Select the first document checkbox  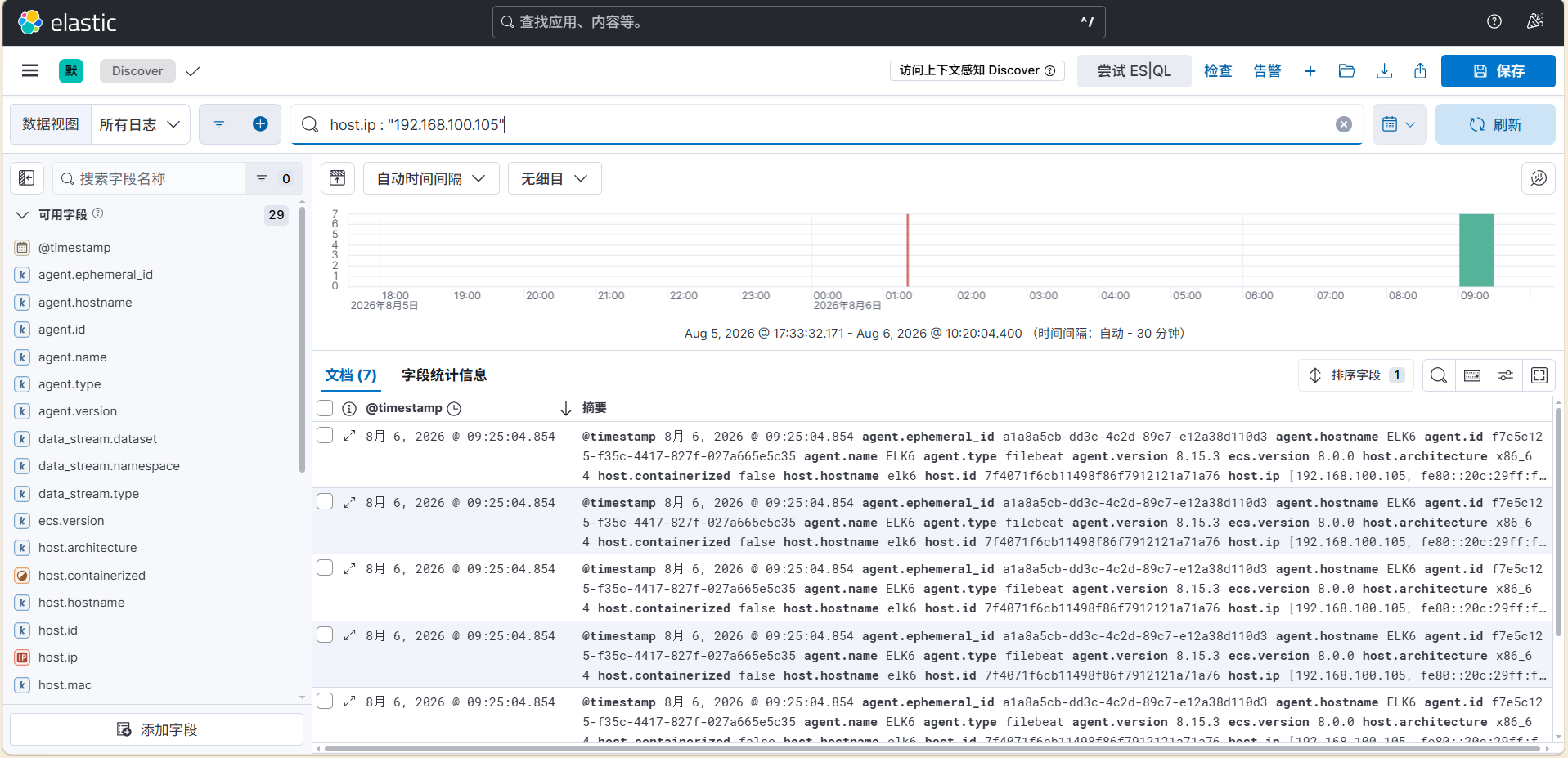coord(325,435)
